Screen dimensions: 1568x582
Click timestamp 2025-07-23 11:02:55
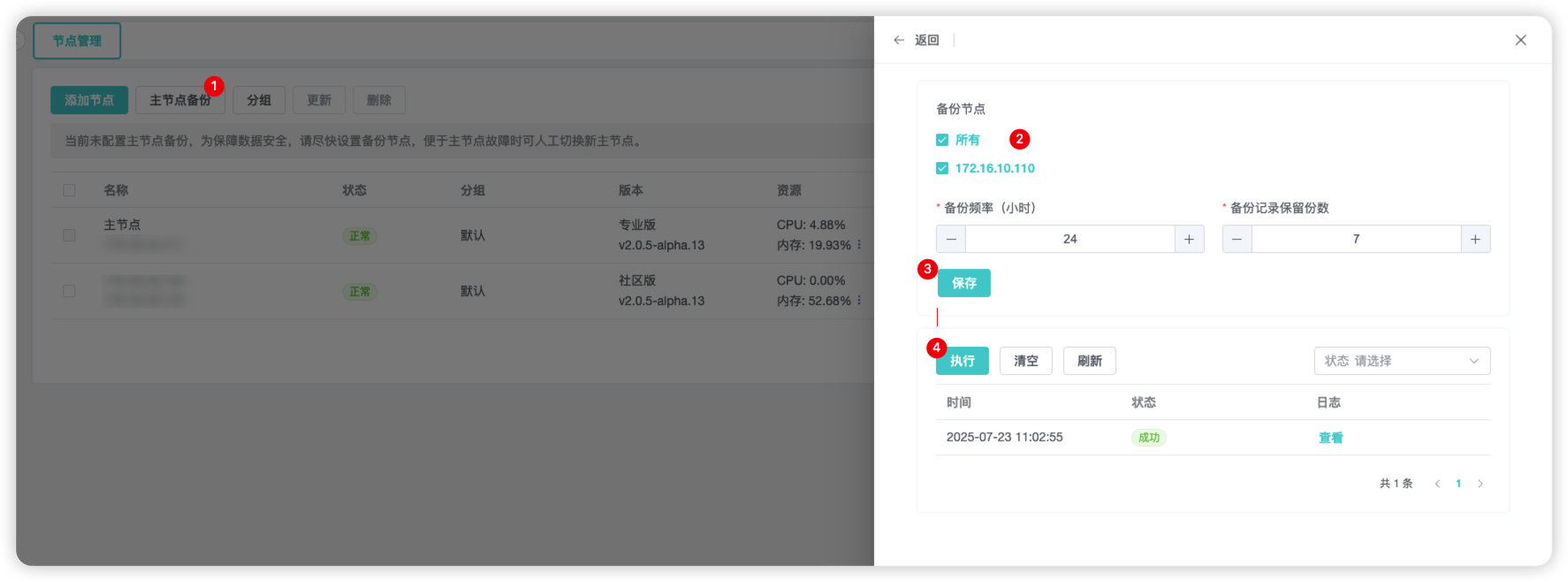[x=1005, y=437]
